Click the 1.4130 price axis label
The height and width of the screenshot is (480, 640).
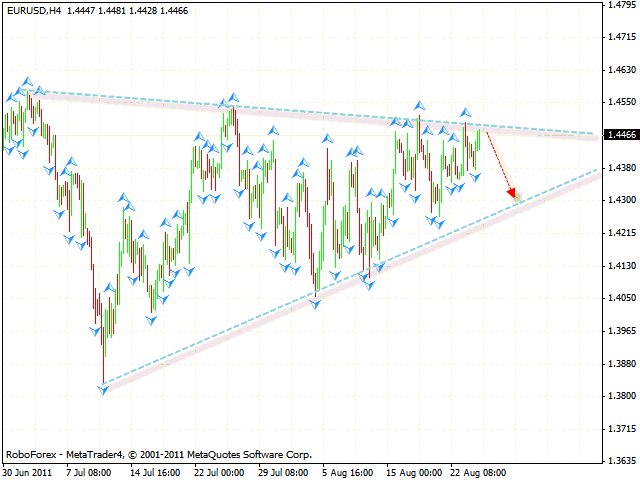[x=622, y=266]
